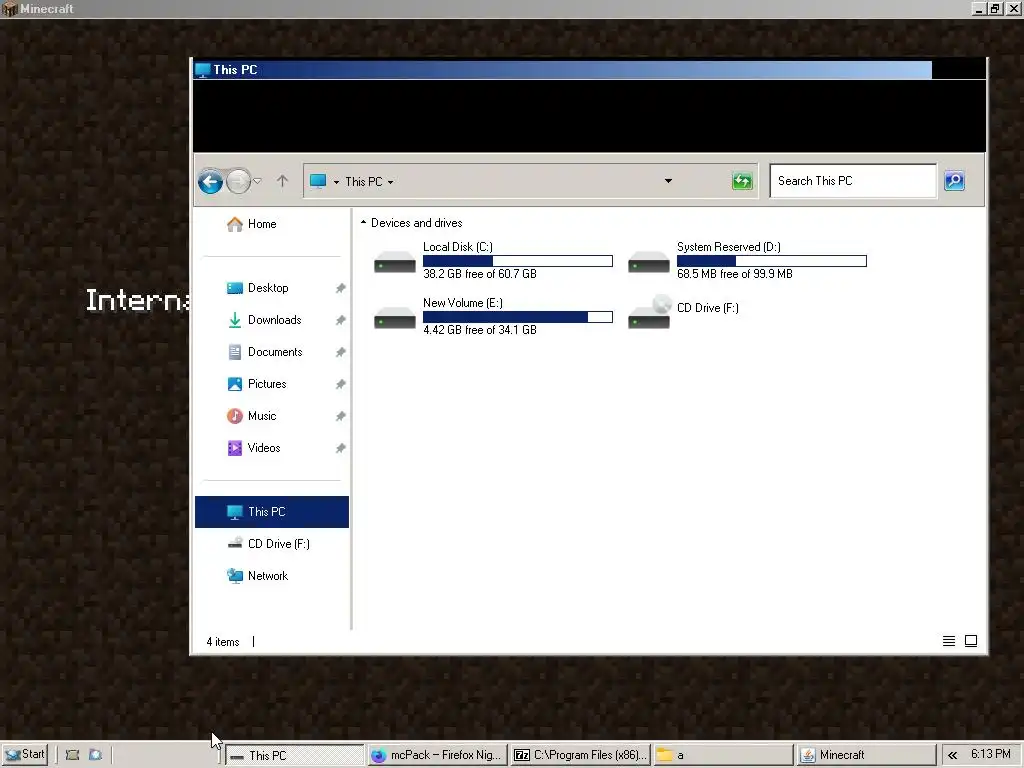
Task: Select the Local Disk (C:) drive icon
Action: (394, 262)
